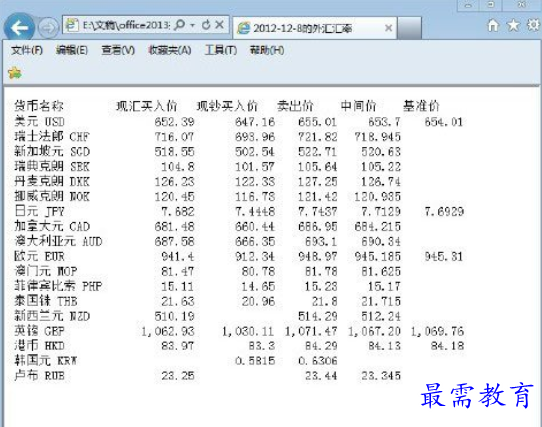Screen dimensions: 542x427
Task: Click the 澳门元 MOP row label
Action: coord(46,271)
